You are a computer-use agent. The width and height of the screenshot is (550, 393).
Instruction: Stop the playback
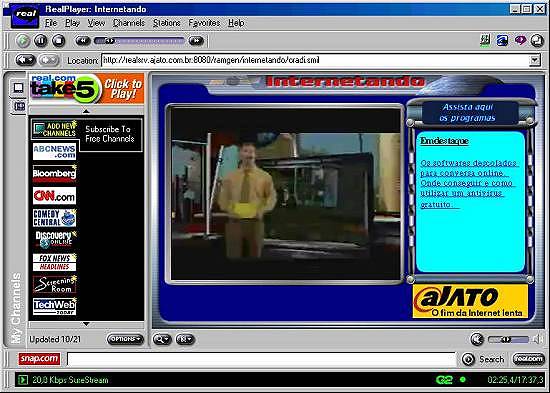point(59,41)
